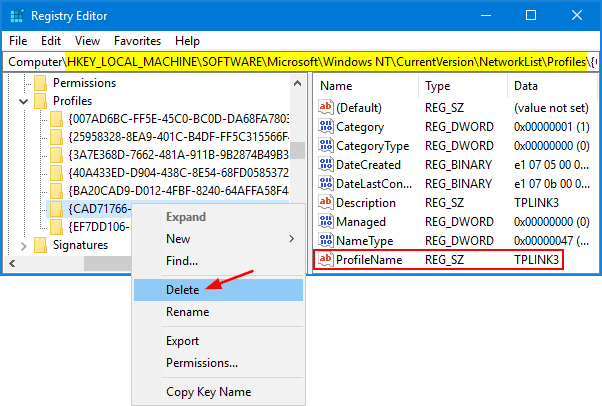The image size is (602, 406).
Task: Choose Permissions... from the context menu
Action: 201,362
